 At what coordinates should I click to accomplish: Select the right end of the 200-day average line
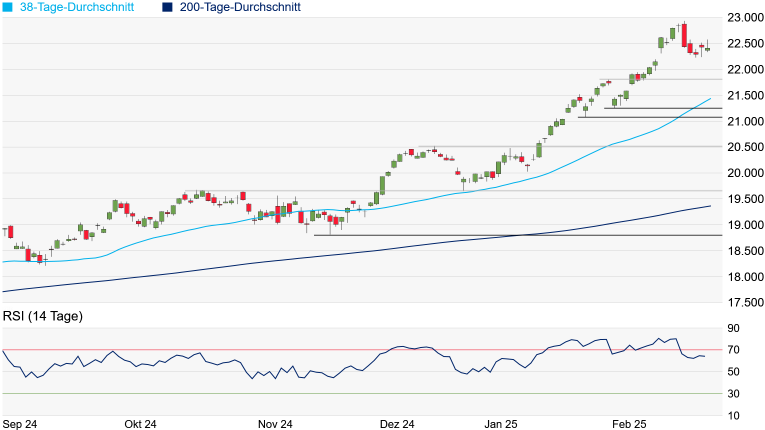[x=709, y=206]
